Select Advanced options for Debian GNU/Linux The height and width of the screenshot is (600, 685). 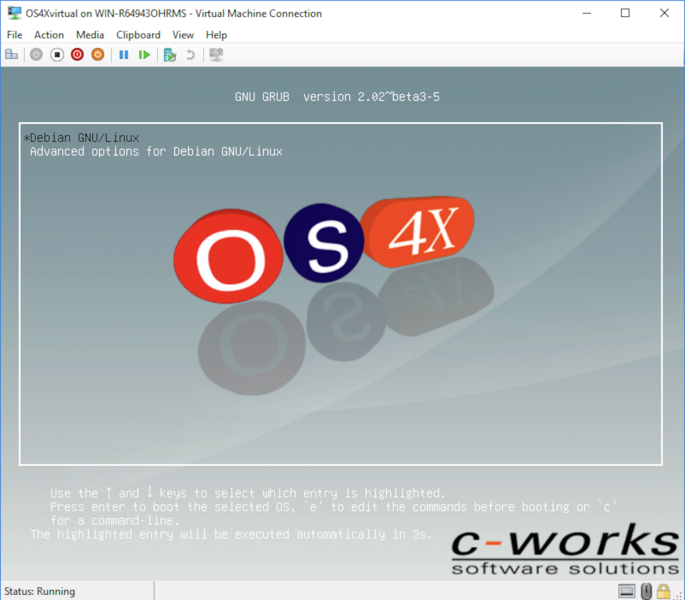pos(156,152)
